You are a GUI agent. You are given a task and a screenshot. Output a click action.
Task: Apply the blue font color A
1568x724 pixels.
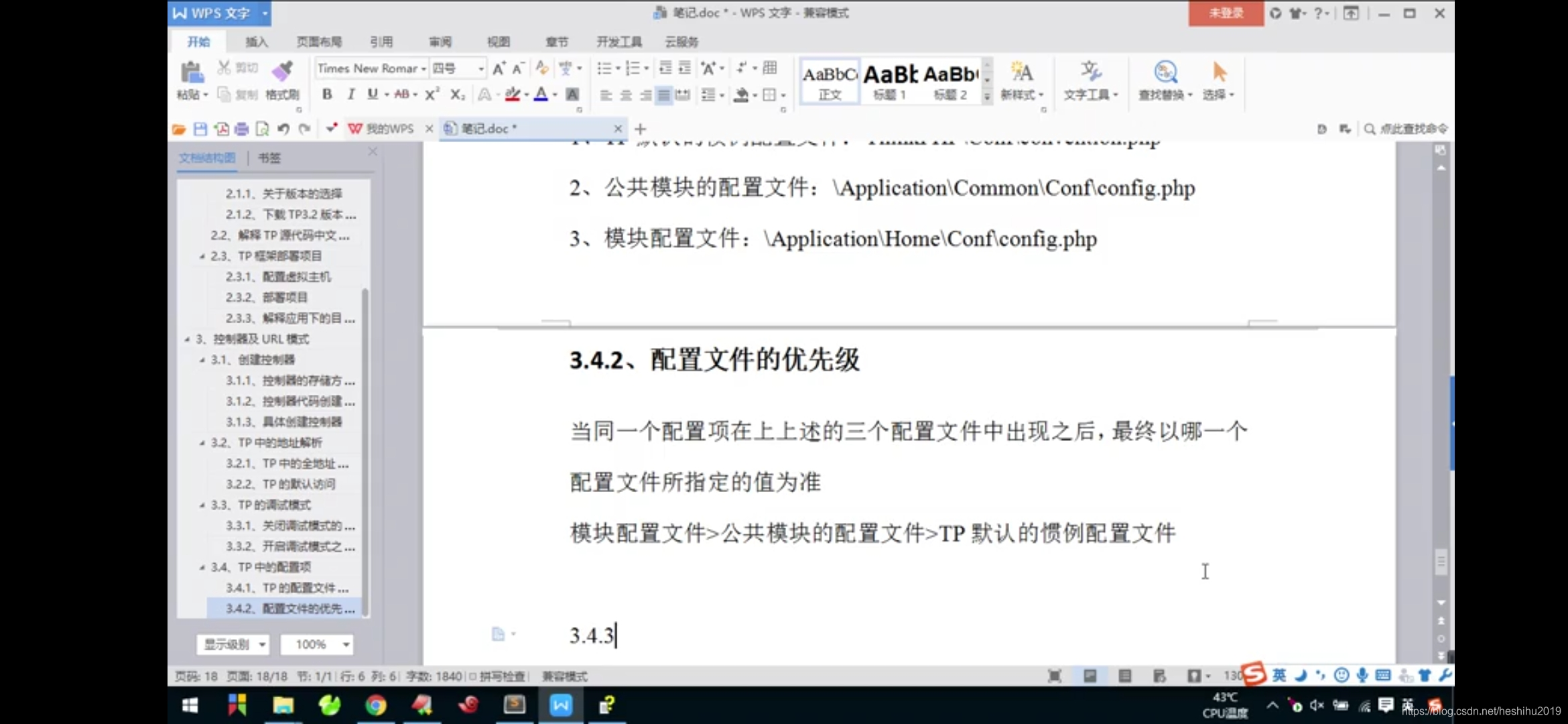coord(541,95)
